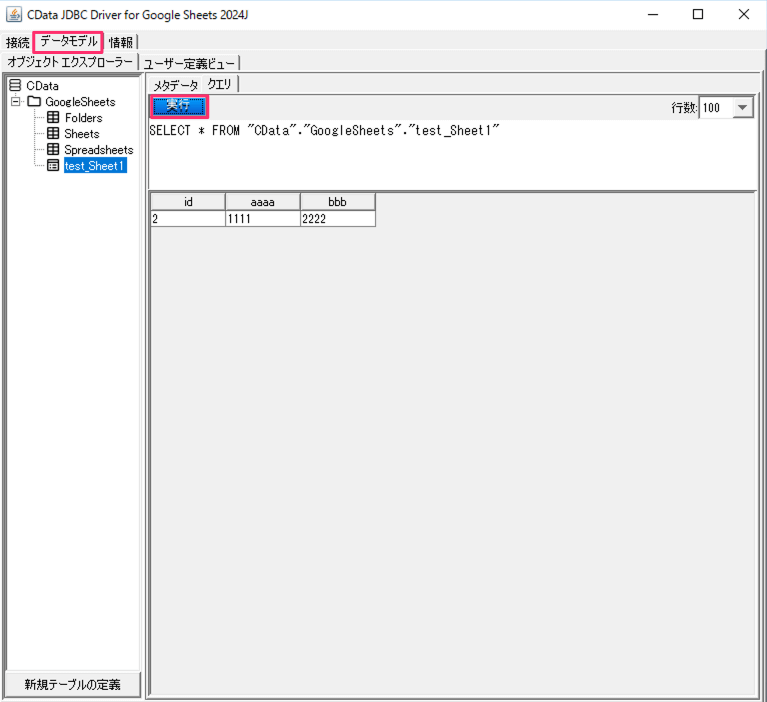Switch to the 接続 tab
The width and height of the screenshot is (767, 702).
18,43
